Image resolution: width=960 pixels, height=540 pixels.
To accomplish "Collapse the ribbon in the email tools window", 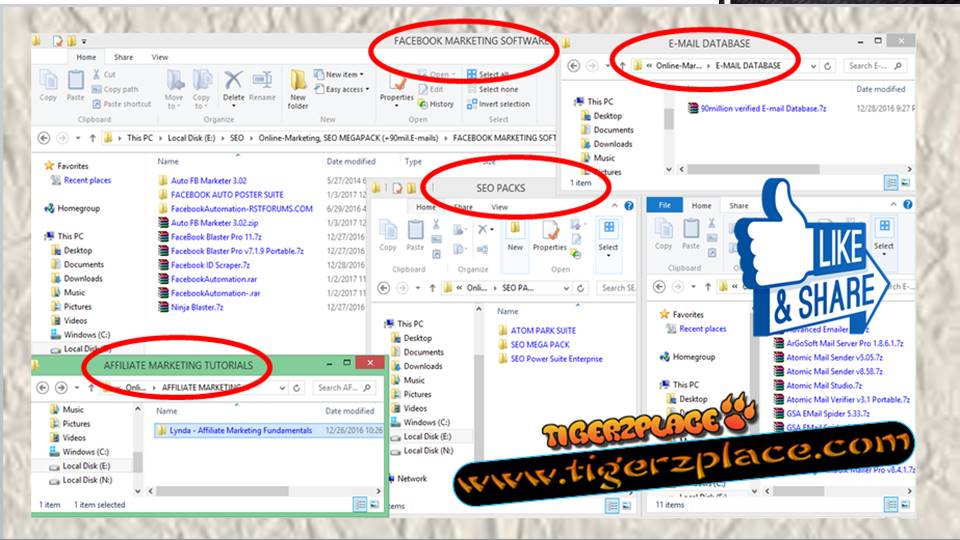I will tap(893, 204).
